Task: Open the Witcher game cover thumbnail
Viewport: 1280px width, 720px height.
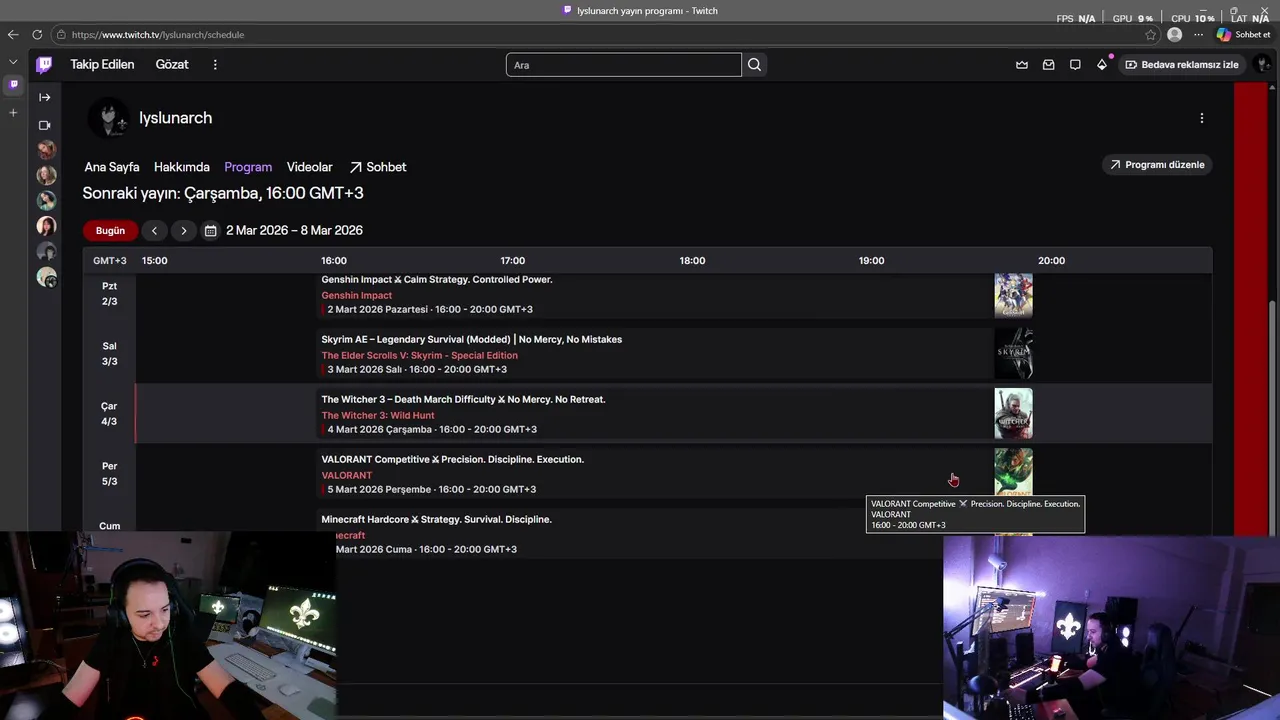Action: (x=1013, y=414)
